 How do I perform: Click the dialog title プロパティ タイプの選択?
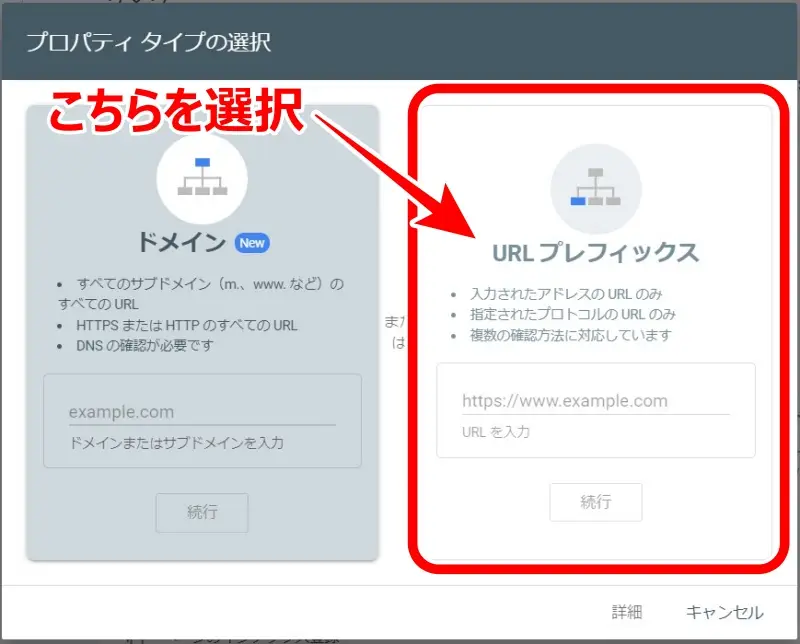148,42
